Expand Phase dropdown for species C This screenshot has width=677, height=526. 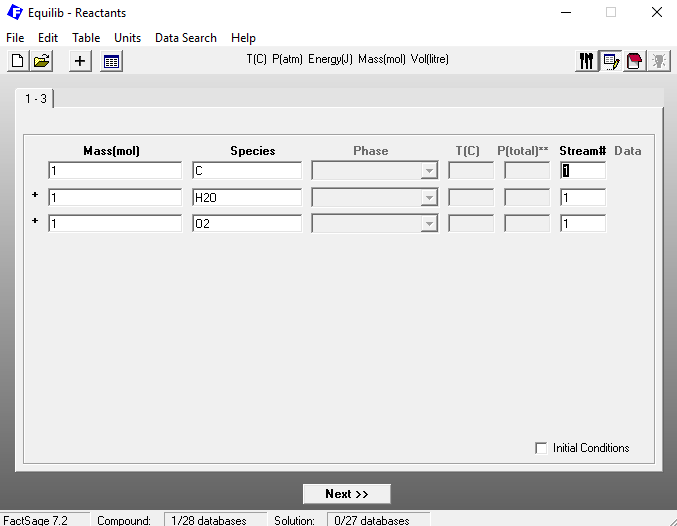pos(429,171)
